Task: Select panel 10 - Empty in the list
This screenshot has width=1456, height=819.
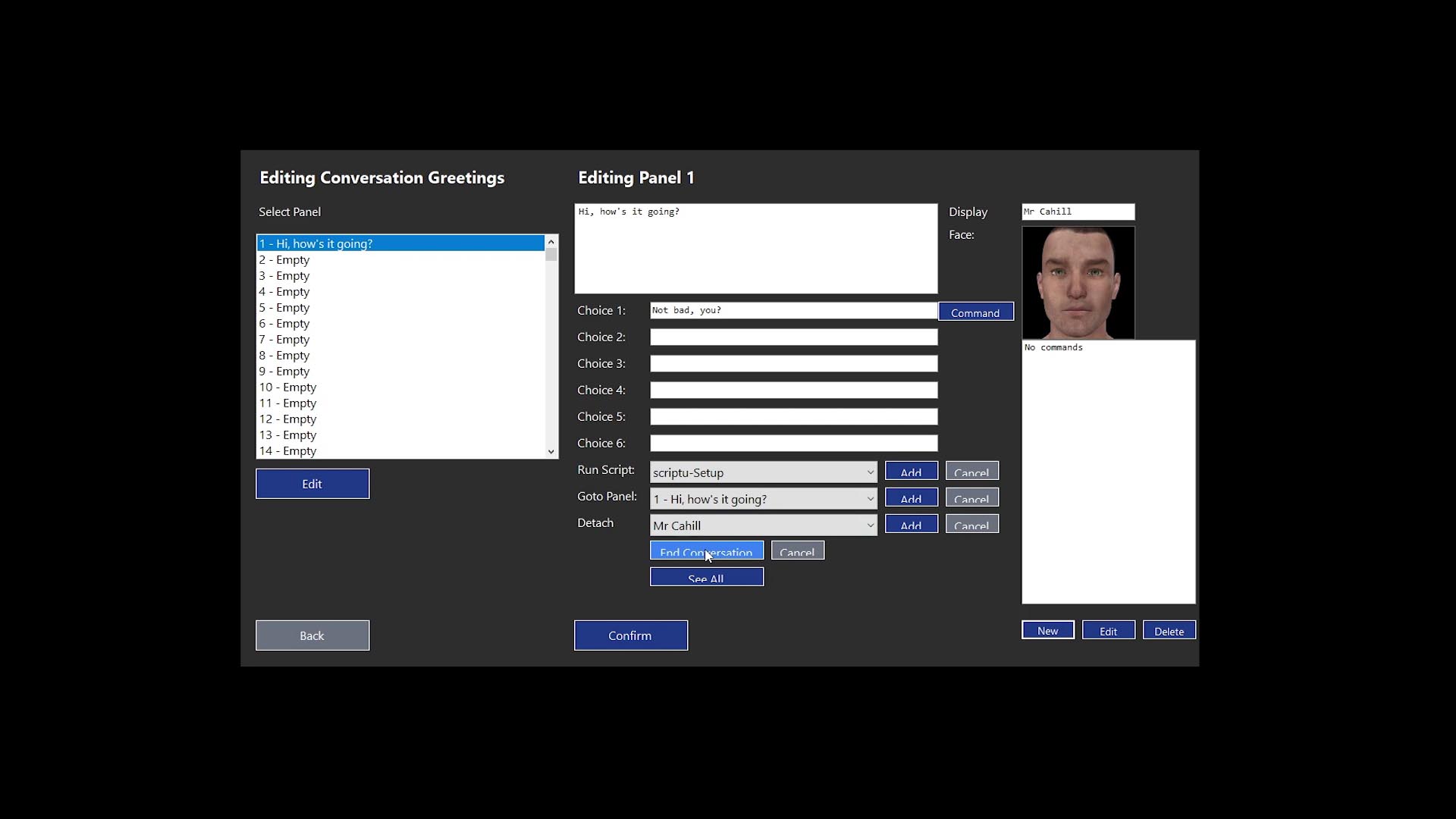Action: [x=288, y=388]
